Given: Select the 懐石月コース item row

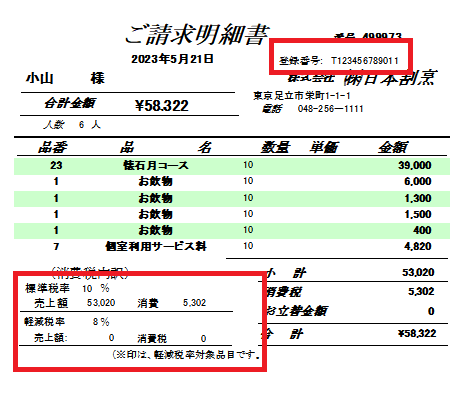Looking at the screenshot, I should coord(232,165).
